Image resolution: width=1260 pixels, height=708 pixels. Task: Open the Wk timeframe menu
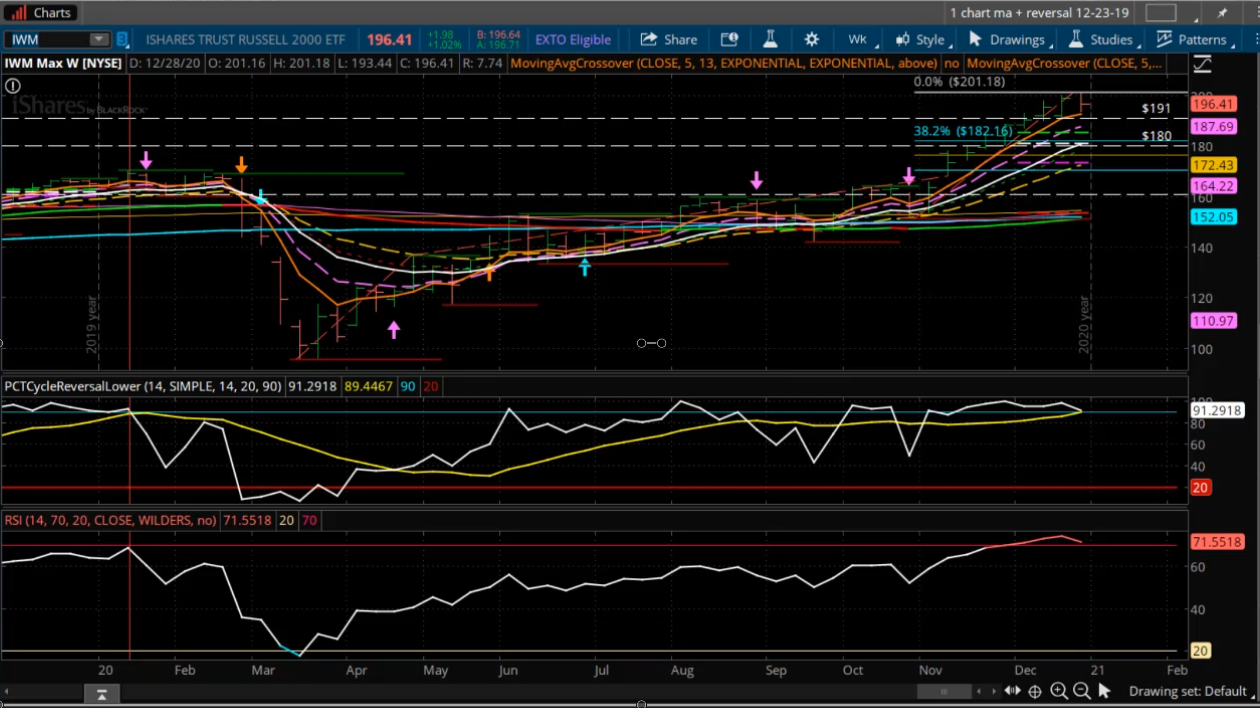point(860,39)
